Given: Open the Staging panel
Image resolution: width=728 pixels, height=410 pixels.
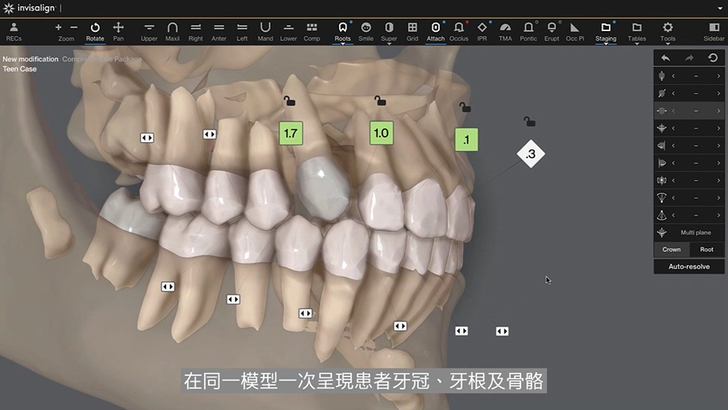Looking at the screenshot, I should coord(606,32).
